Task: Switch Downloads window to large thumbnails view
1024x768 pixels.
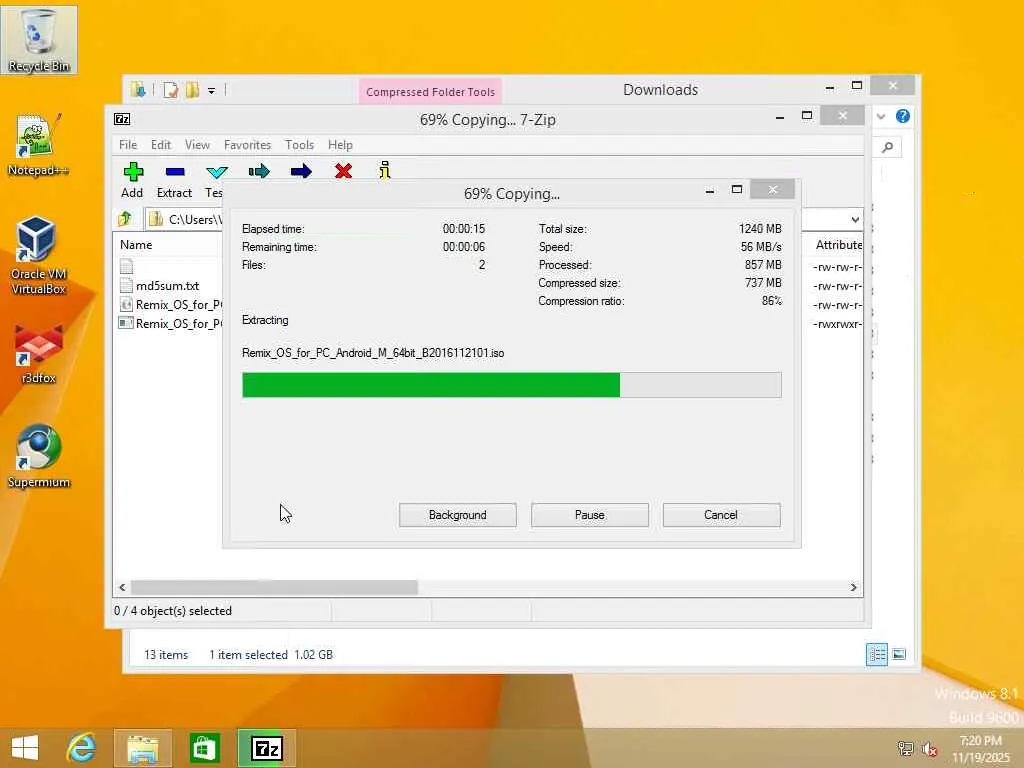Action: click(899, 654)
